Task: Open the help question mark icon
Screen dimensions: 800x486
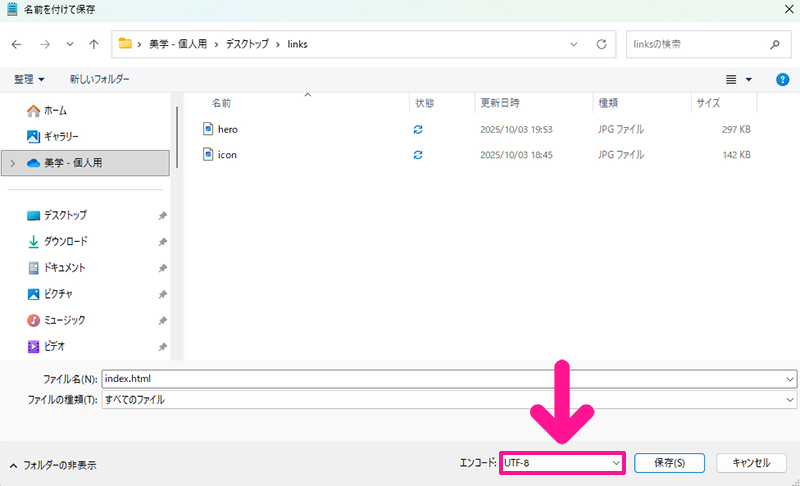Action: point(783,79)
